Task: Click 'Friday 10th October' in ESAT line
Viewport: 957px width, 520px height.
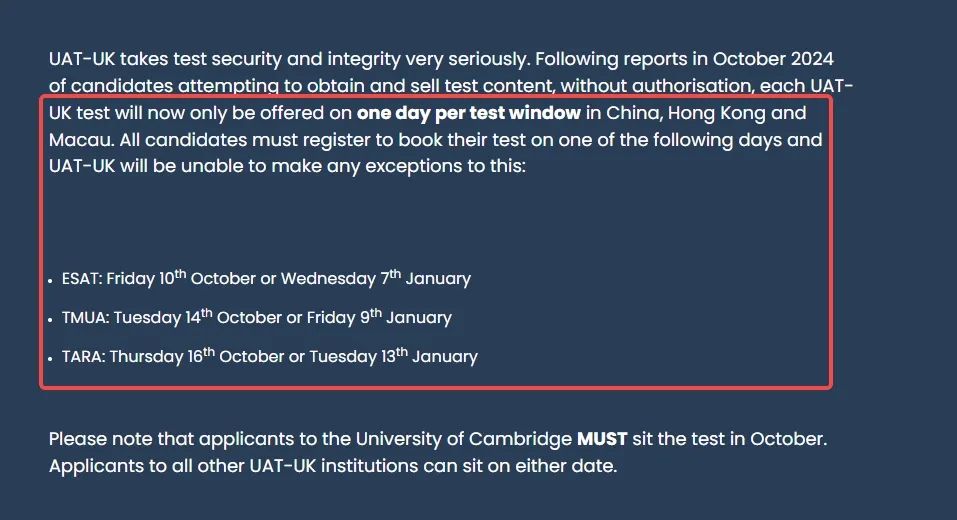Action: tap(181, 278)
